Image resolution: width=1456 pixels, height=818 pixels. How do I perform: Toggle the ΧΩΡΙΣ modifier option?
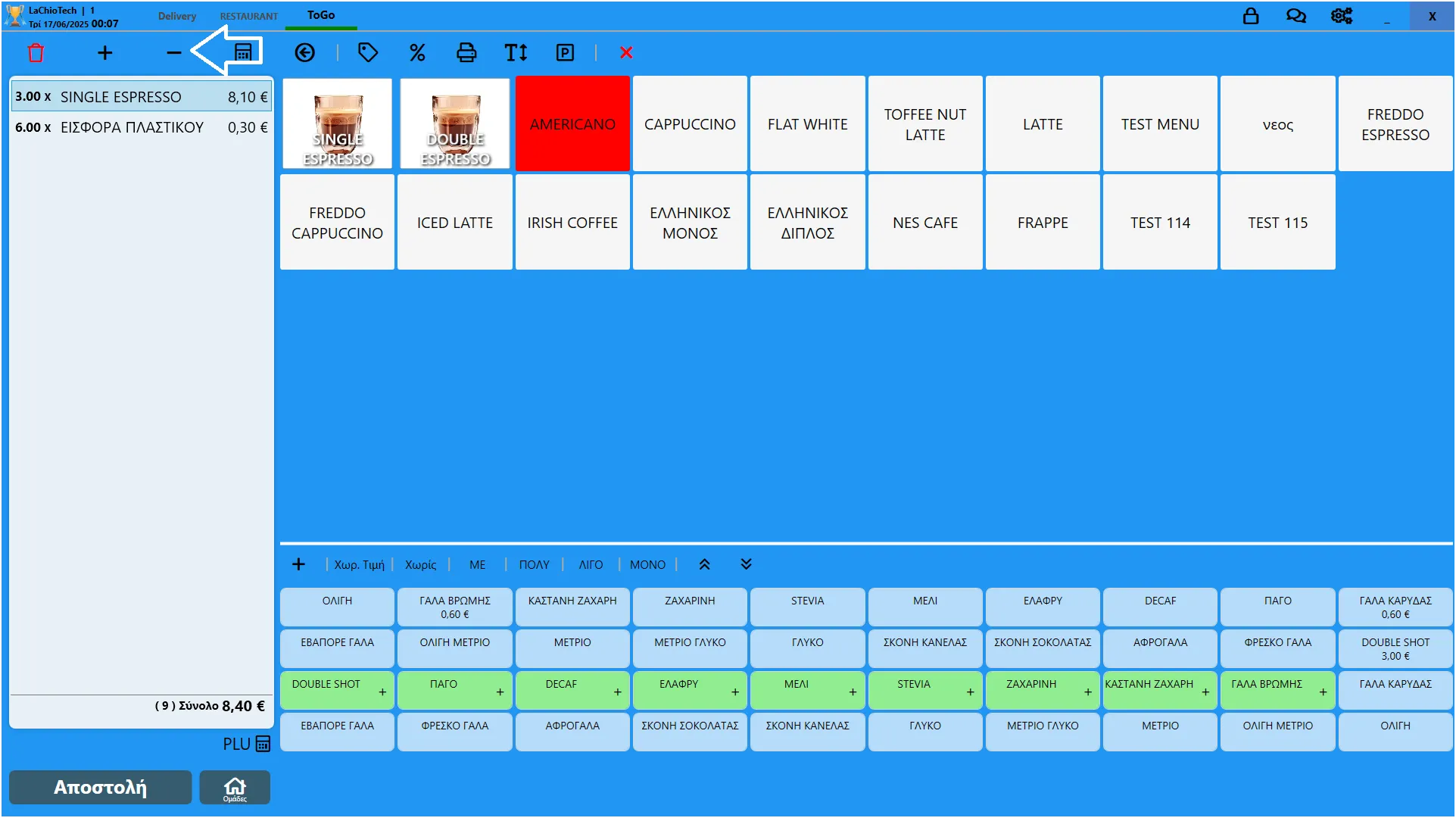click(x=420, y=564)
